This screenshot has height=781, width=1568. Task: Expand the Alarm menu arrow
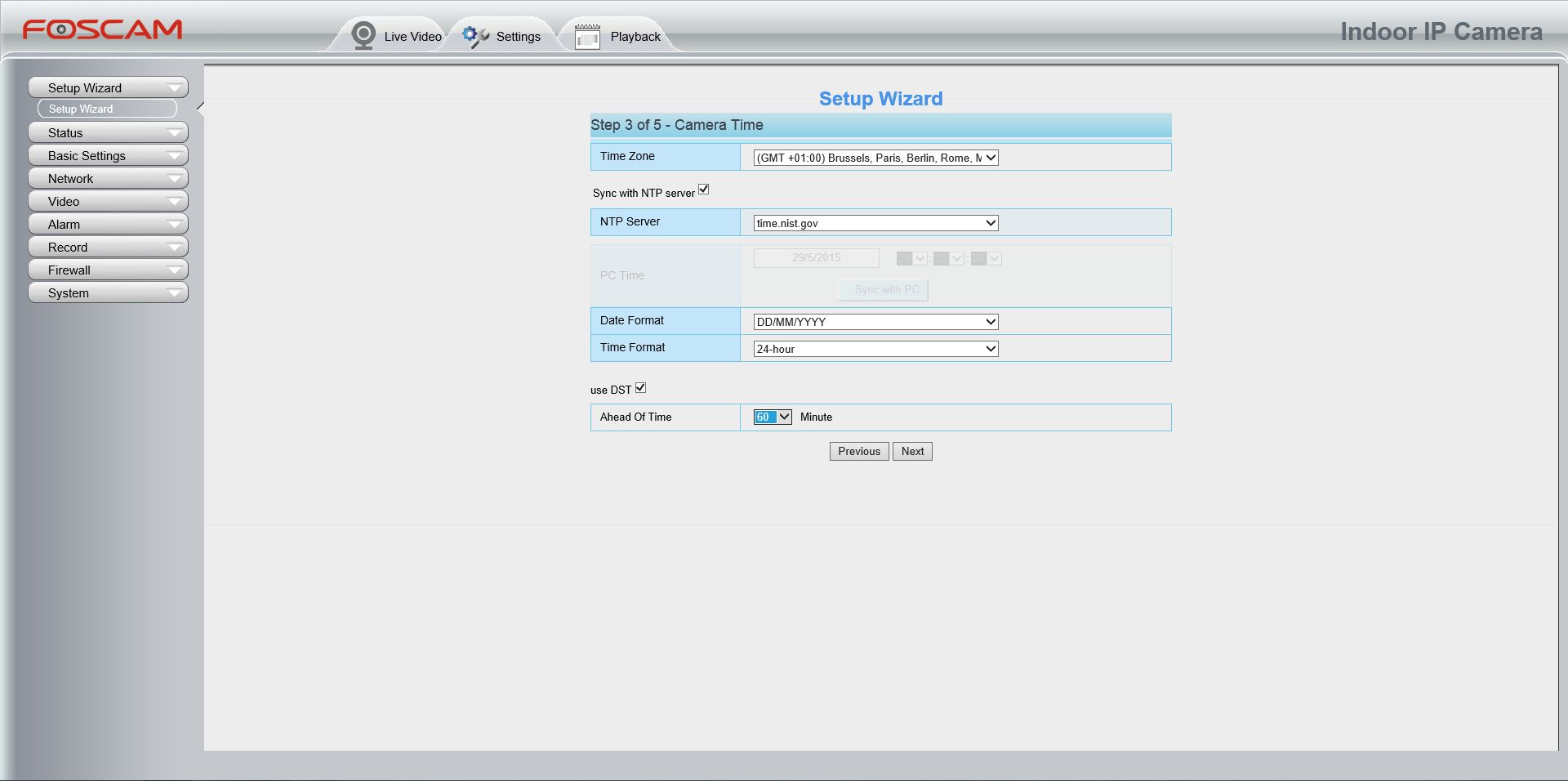(x=174, y=224)
